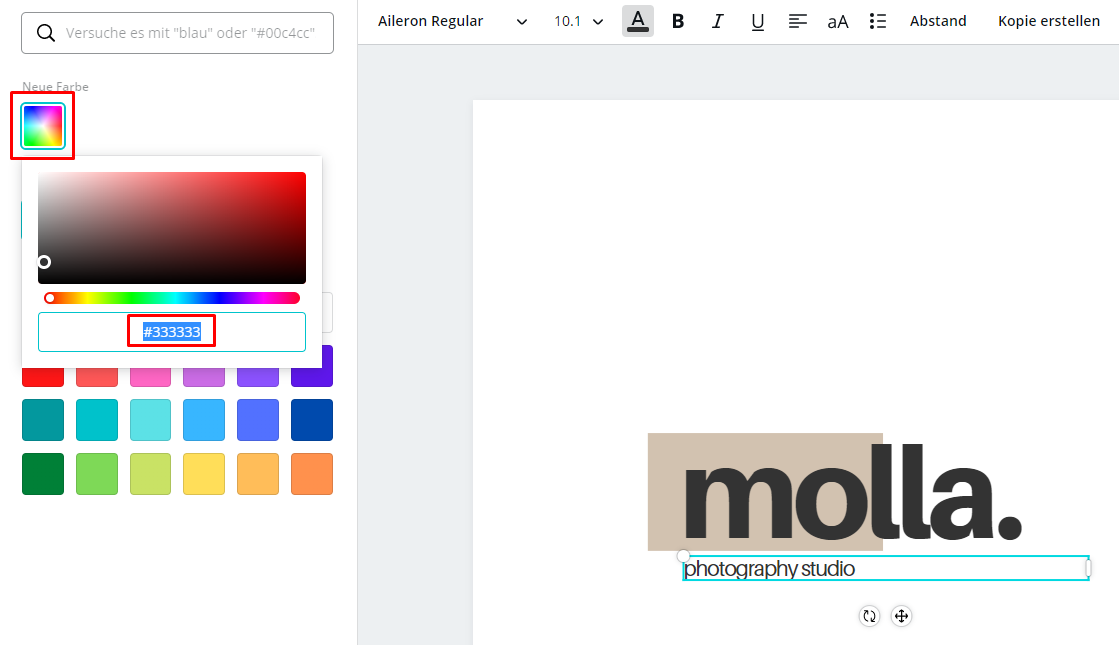The height and width of the screenshot is (645, 1119).
Task: Toggle underline formatting
Action: coord(757,21)
